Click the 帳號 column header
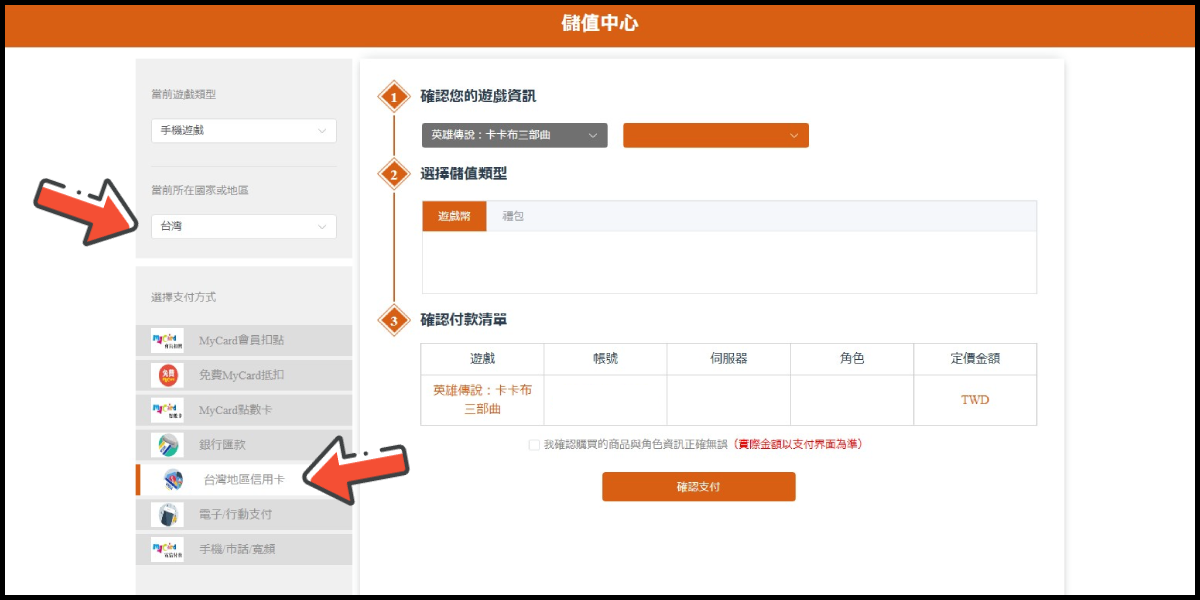The height and width of the screenshot is (600, 1200). (x=606, y=359)
